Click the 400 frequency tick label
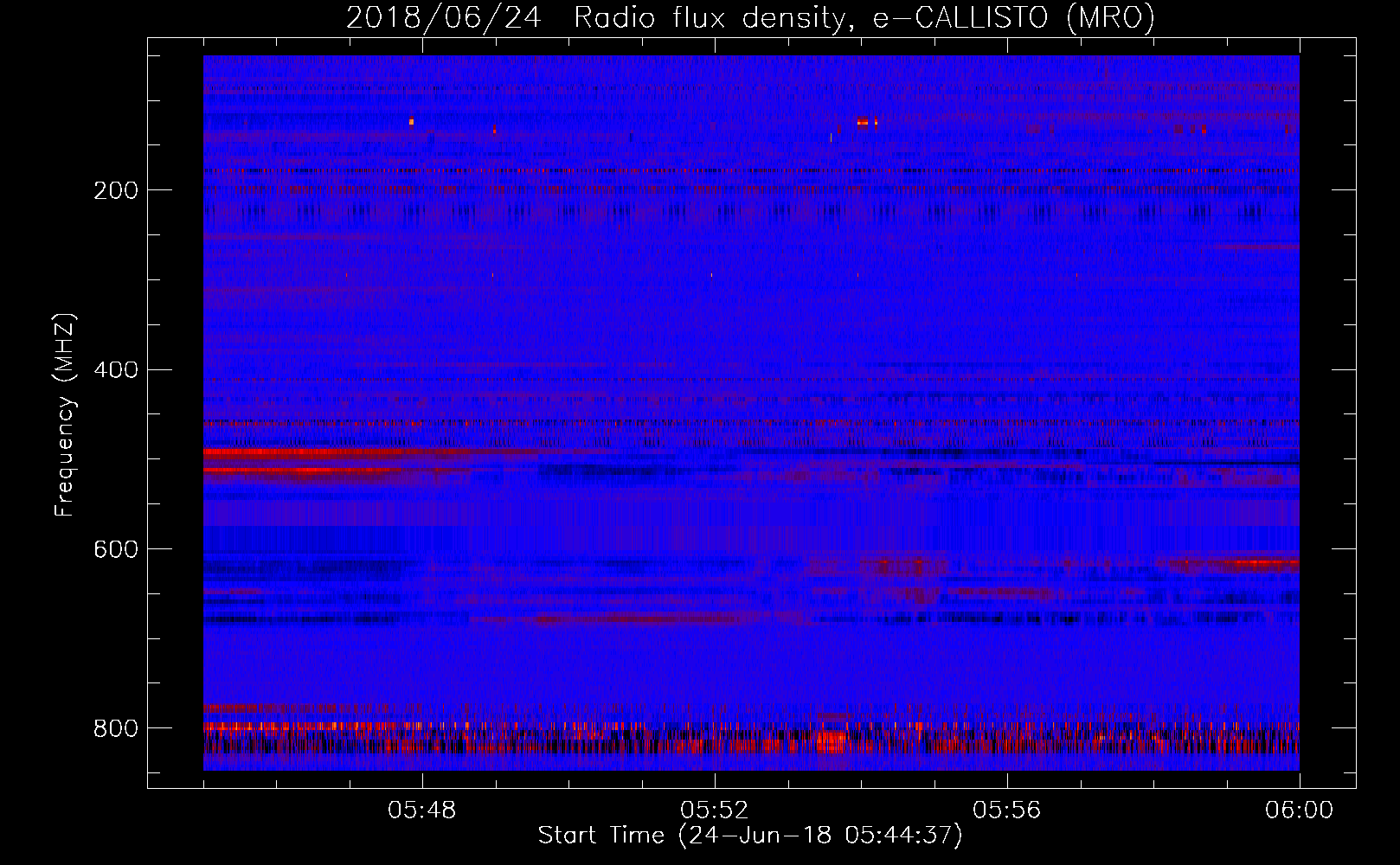The width and height of the screenshot is (1400, 865). coord(116,370)
